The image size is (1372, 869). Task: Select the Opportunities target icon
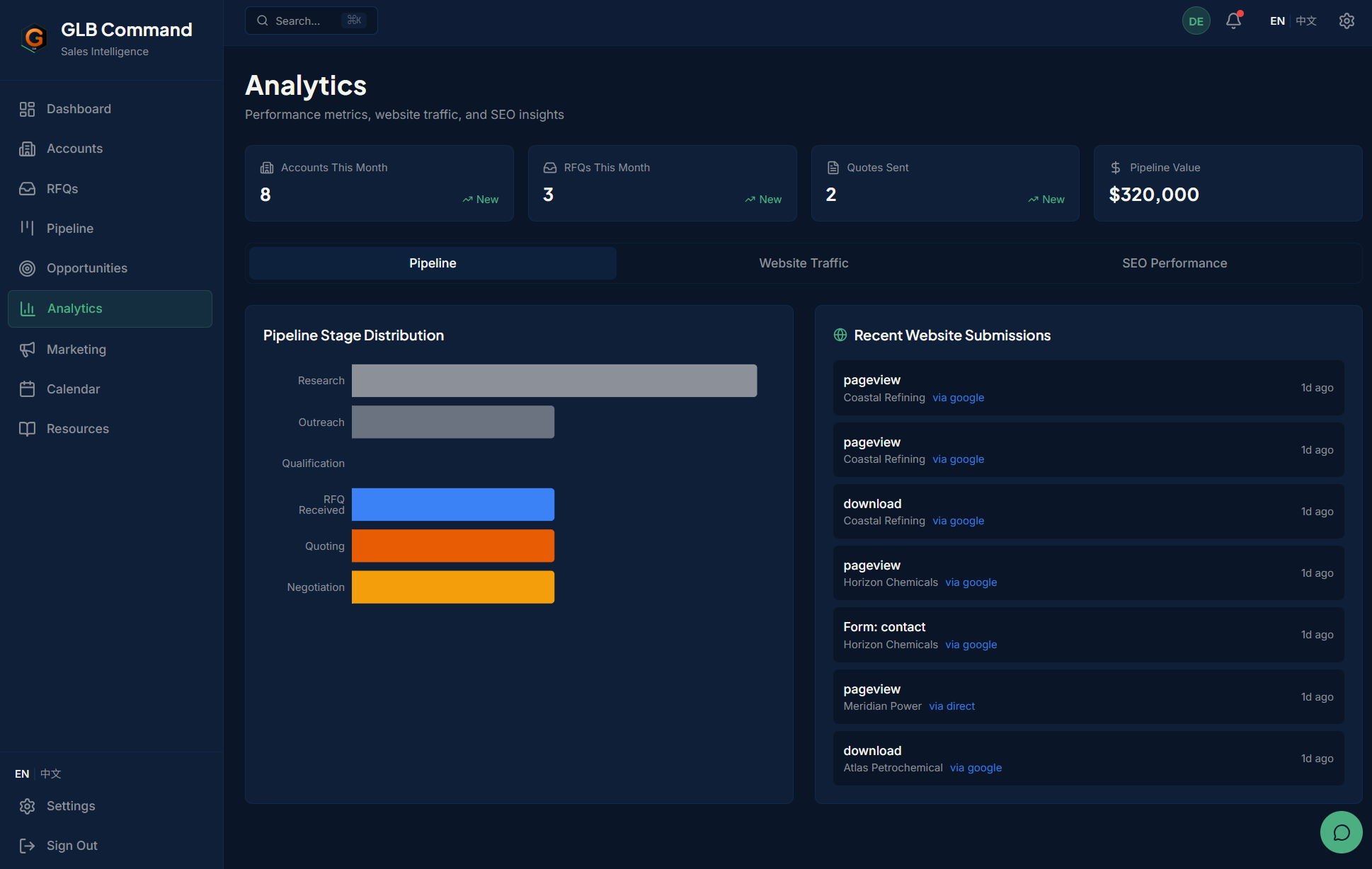27,267
